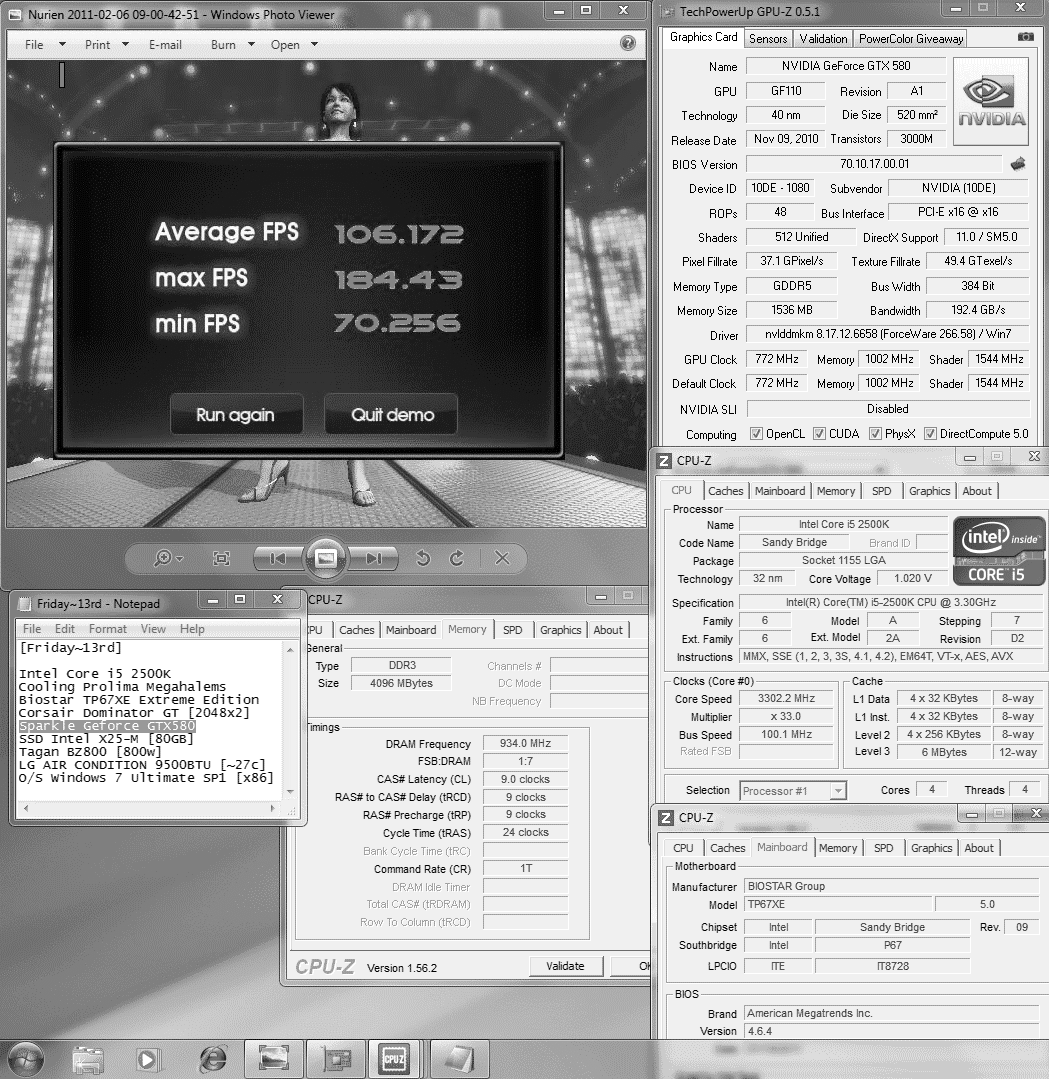The height and width of the screenshot is (1079, 1049).
Task: Toggle the OpenCL checkbox
Action: click(x=756, y=434)
